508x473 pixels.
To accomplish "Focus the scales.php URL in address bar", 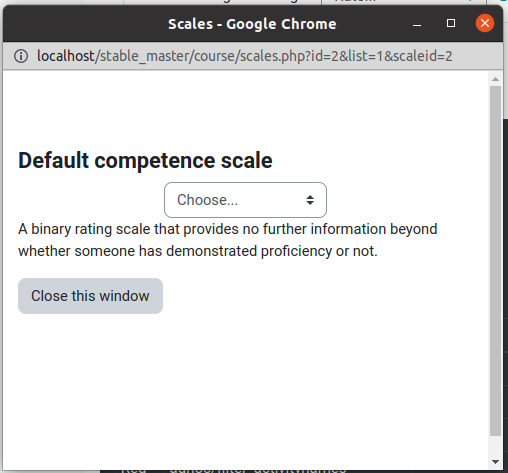I will [245, 56].
